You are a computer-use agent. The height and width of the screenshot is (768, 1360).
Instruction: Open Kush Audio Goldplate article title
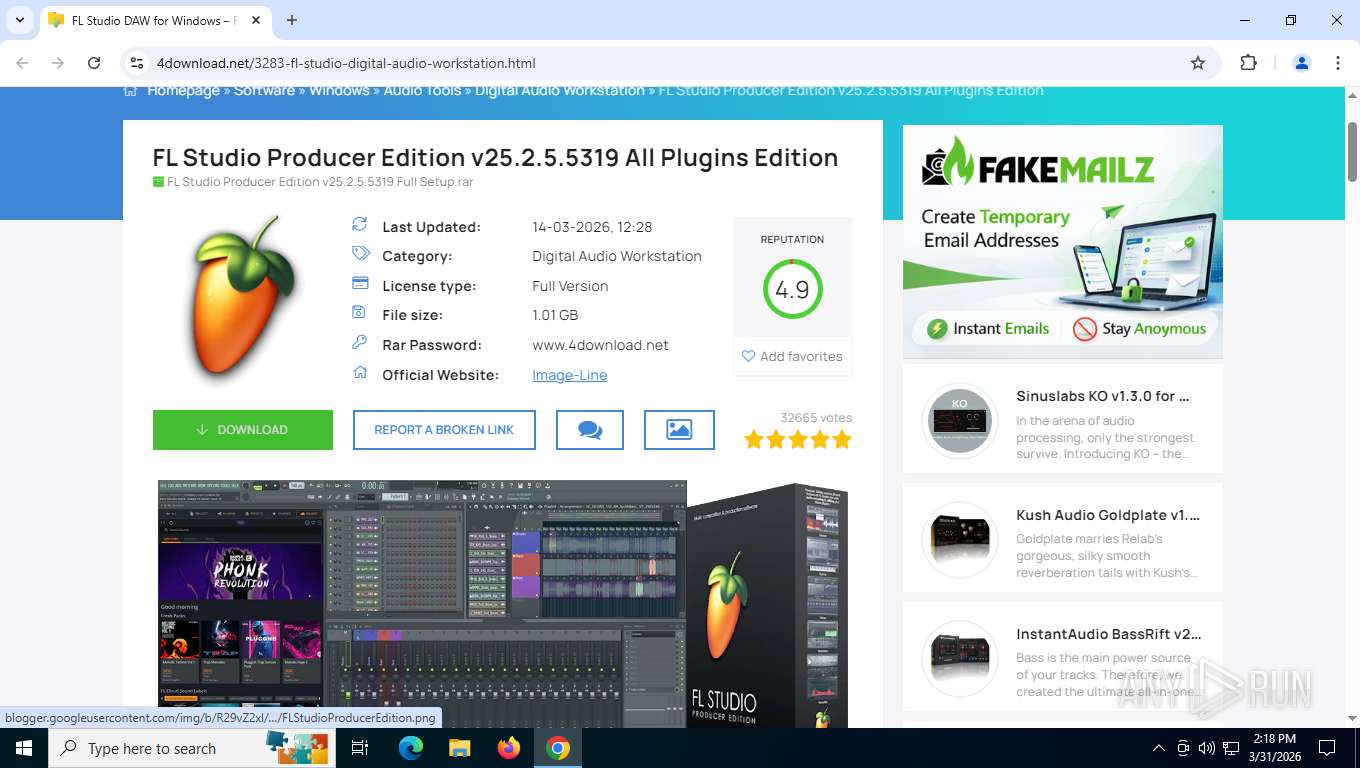pyautogui.click(x=1108, y=515)
